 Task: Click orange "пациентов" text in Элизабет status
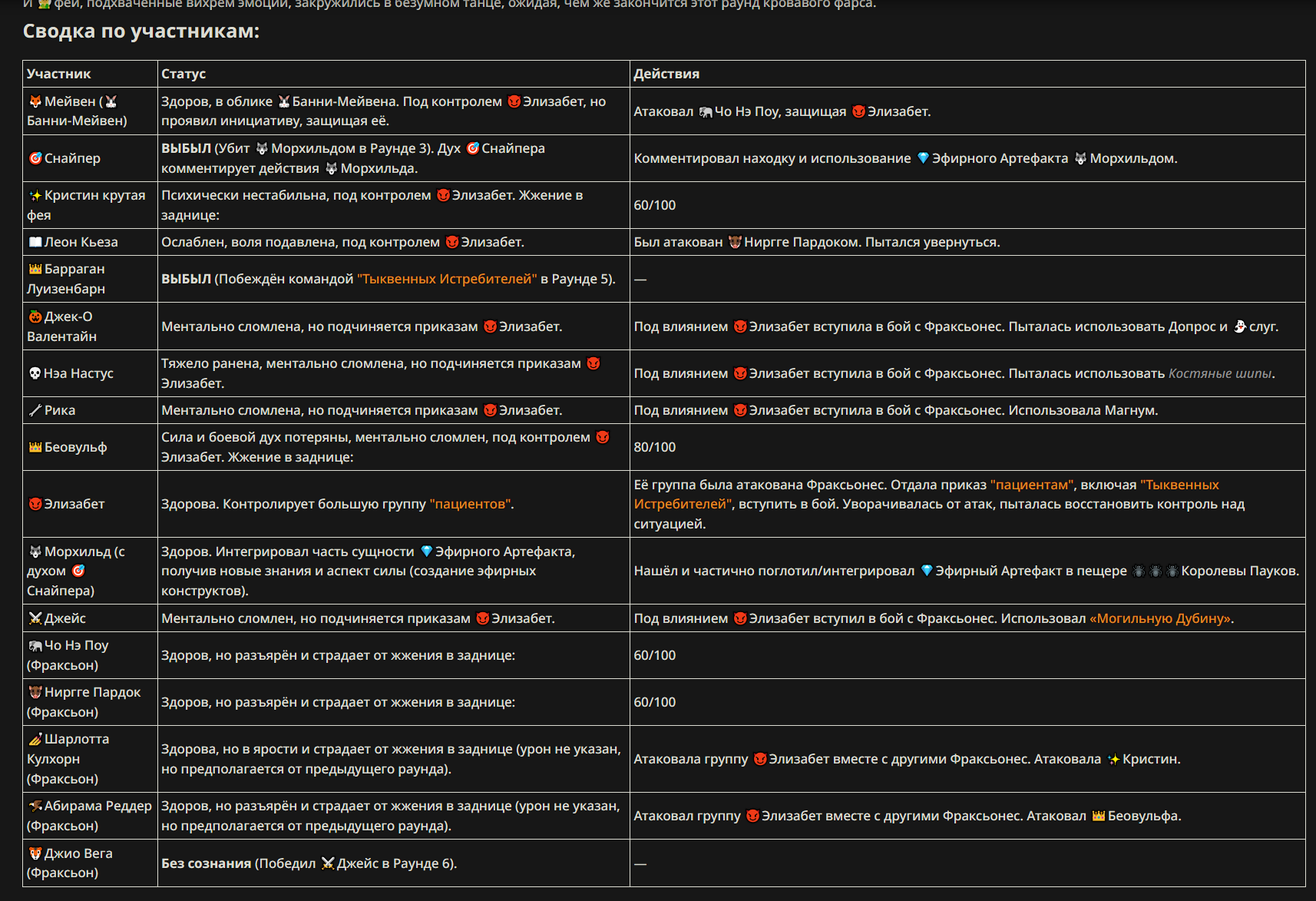tap(470, 504)
